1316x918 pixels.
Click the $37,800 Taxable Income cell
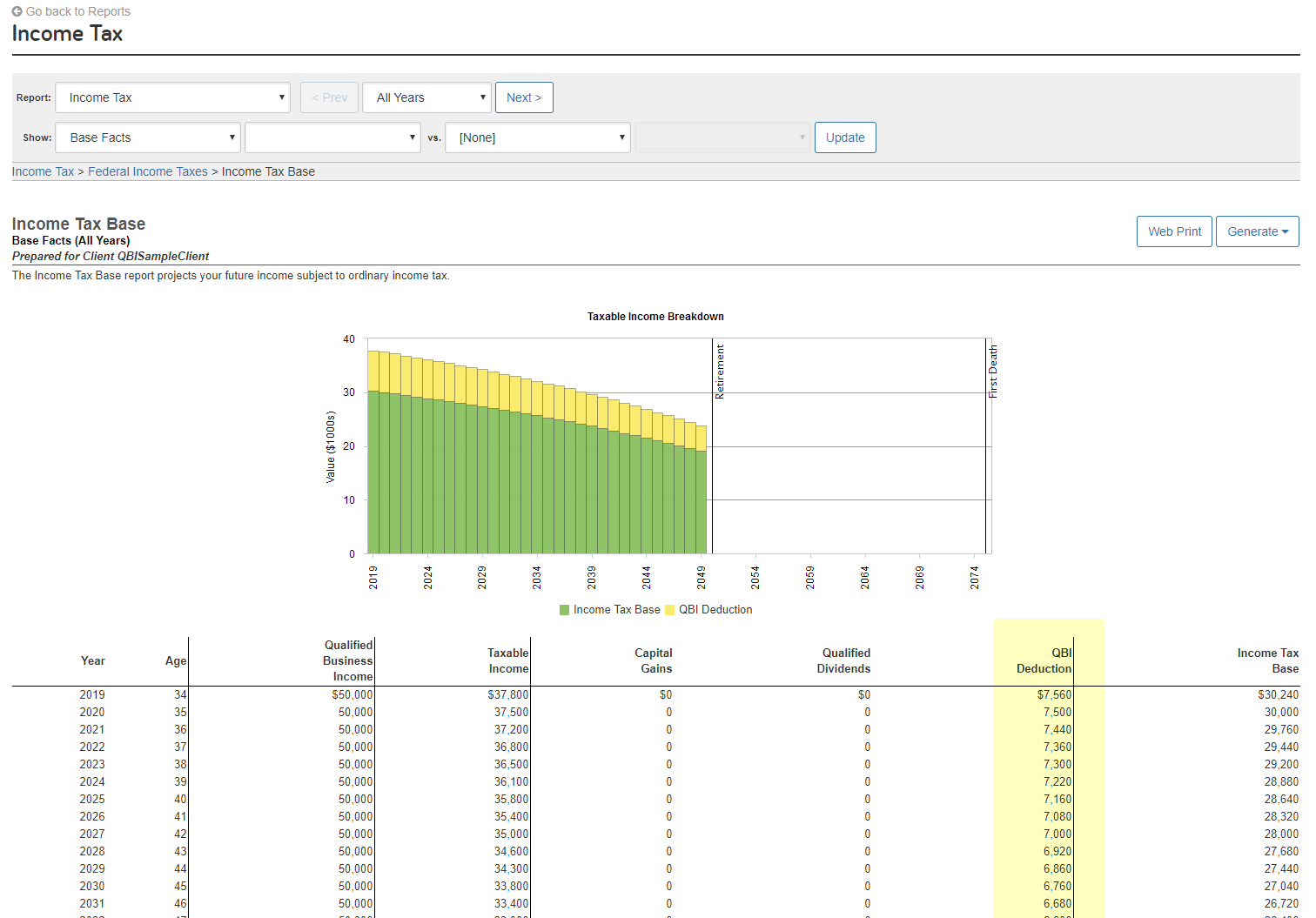pyautogui.click(x=508, y=694)
